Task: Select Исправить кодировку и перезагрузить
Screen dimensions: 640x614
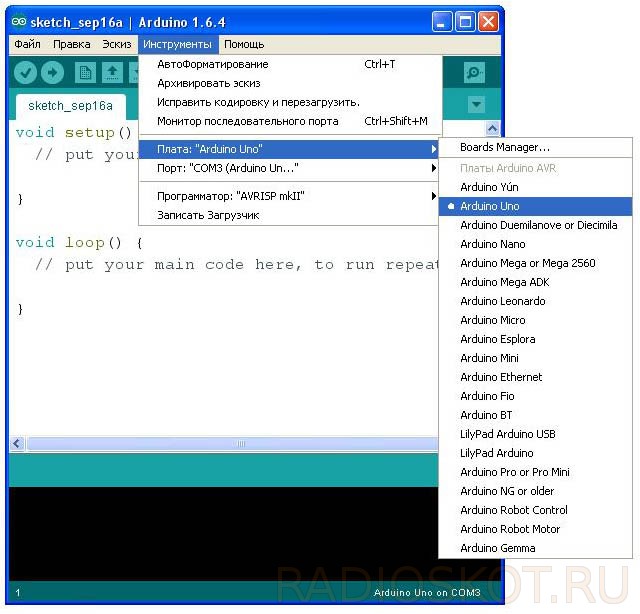Action: [290, 102]
